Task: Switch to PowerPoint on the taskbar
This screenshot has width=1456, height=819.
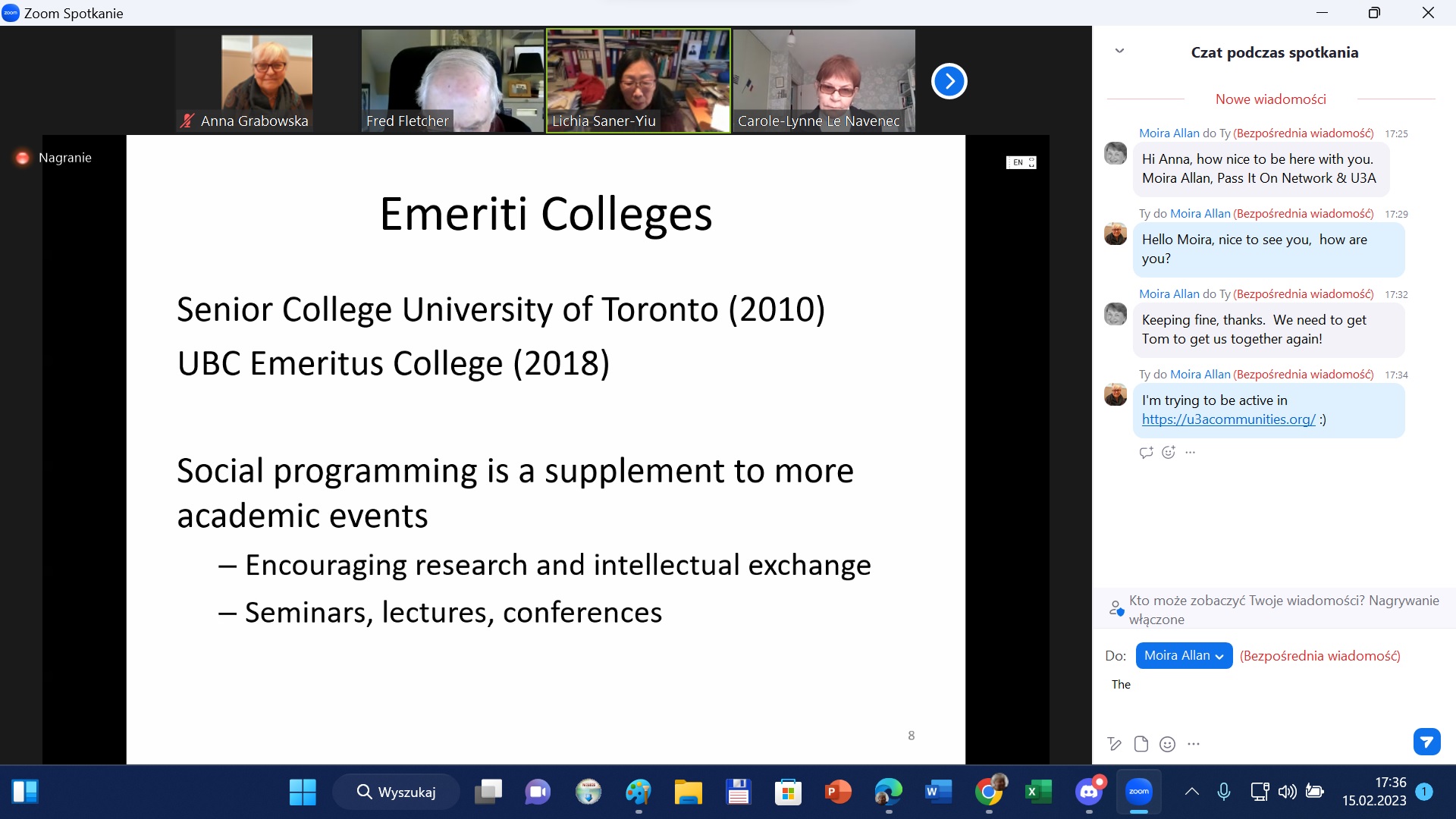Action: tap(838, 792)
